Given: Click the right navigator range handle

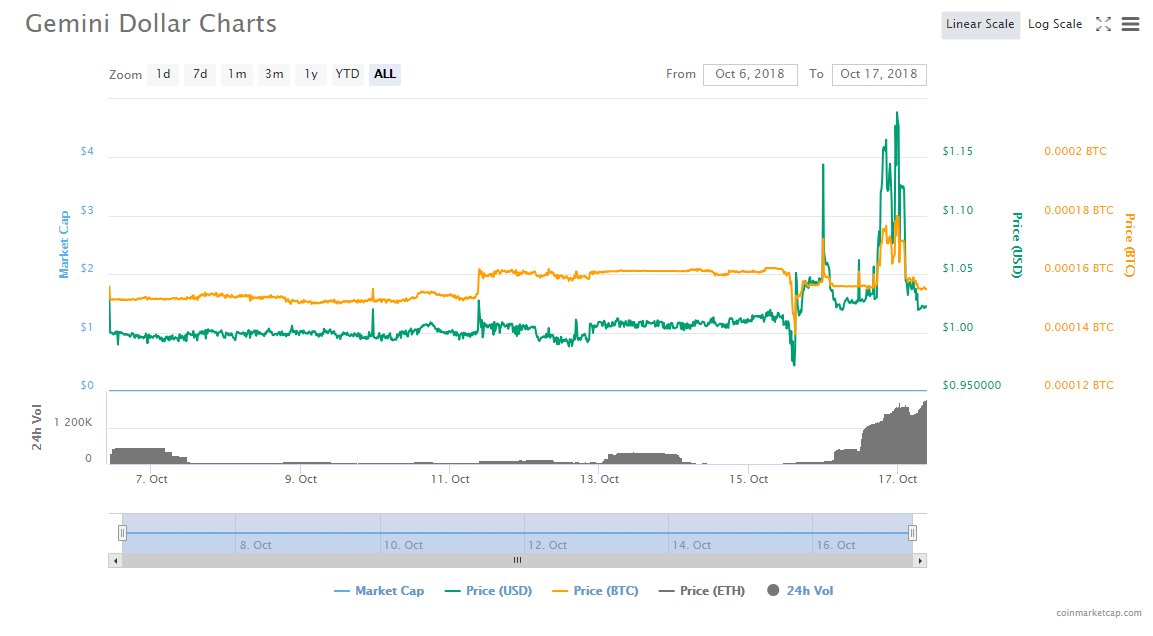Looking at the screenshot, I should (x=912, y=533).
